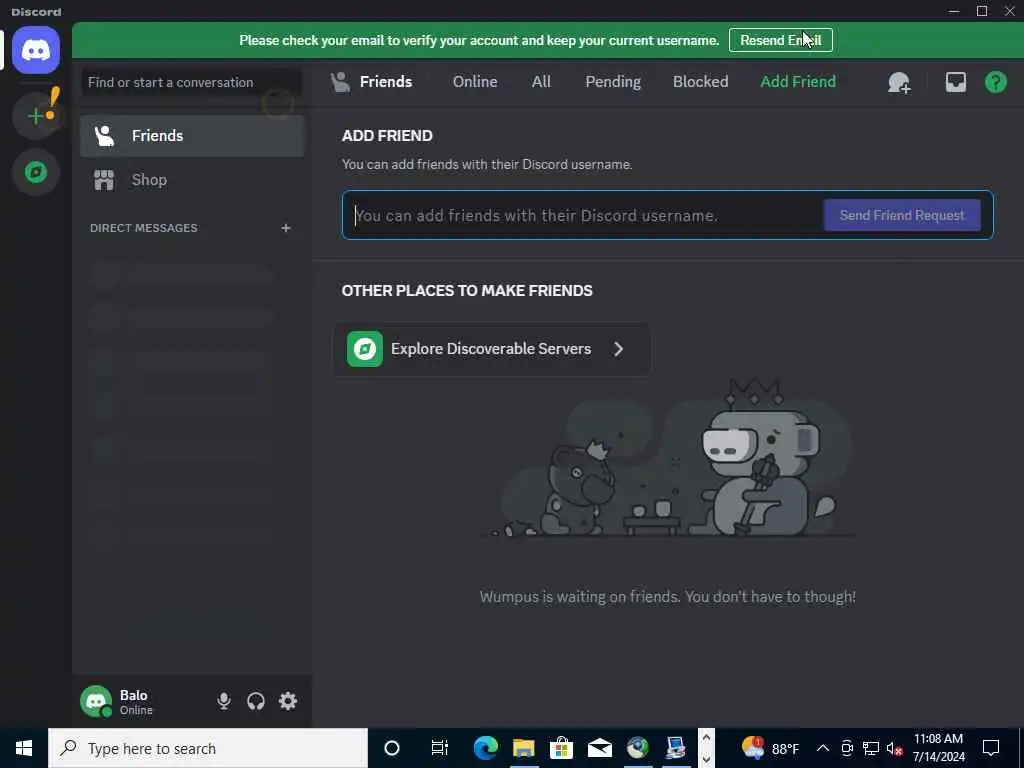The width and height of the screenshot is (1024, 768).
Task: Open Explore Discoverable Servers compass in sidebar
Action: coord(36,172)
